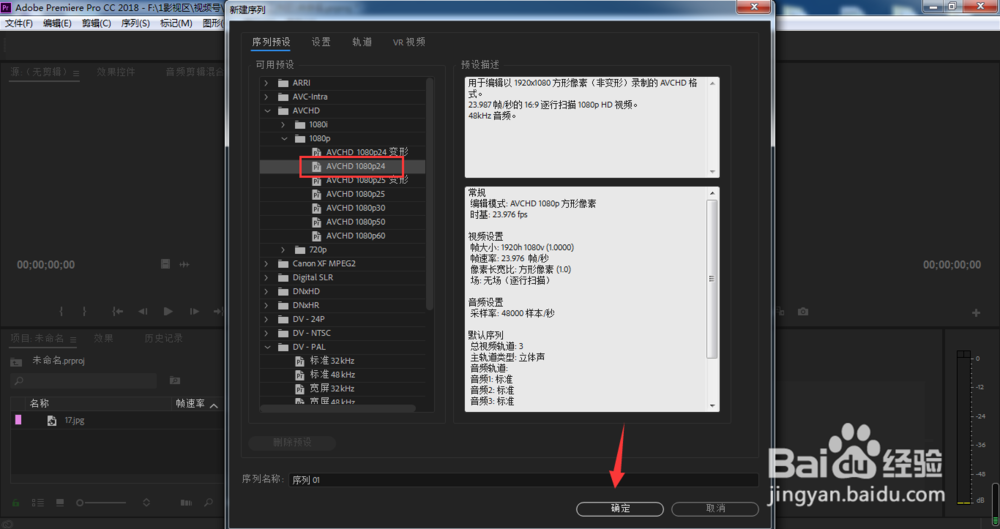Expand the Digital SLR folder
Screen dimensions: 1000x529
[267, 278]
